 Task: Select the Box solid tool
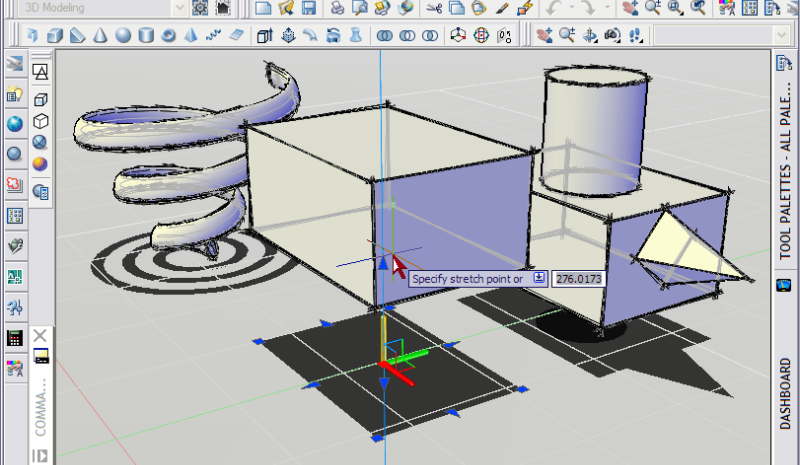pyautogui.click(x=56, y=36)
